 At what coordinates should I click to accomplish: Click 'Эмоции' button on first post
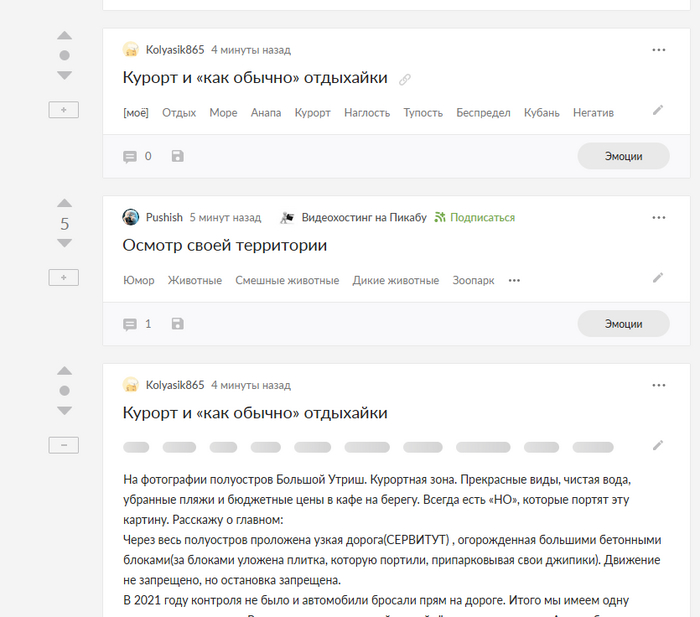click(x=623, y=156)
